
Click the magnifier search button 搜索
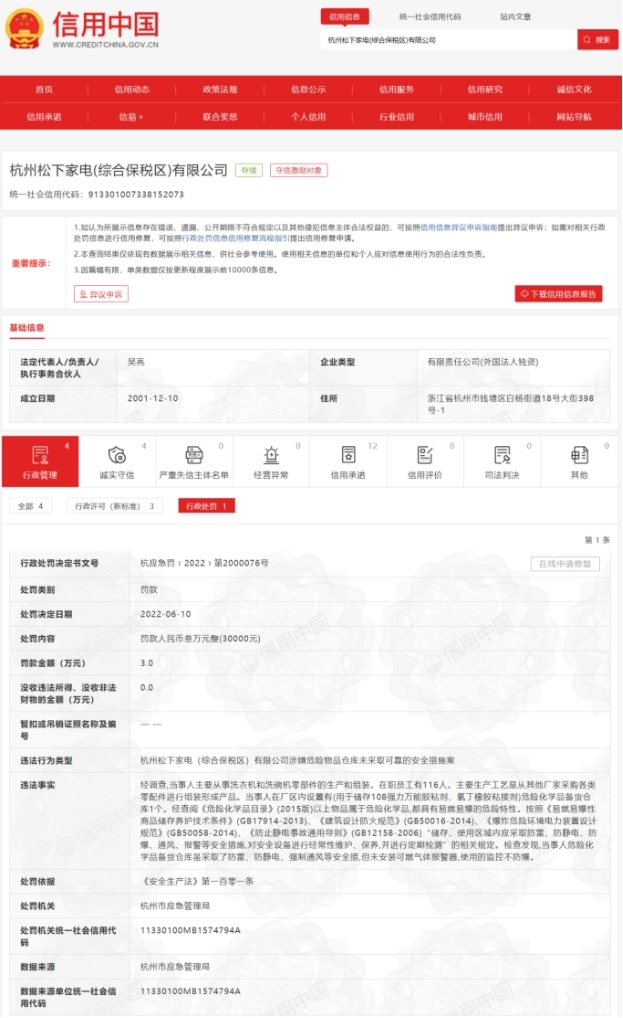(x=597, y=40)
